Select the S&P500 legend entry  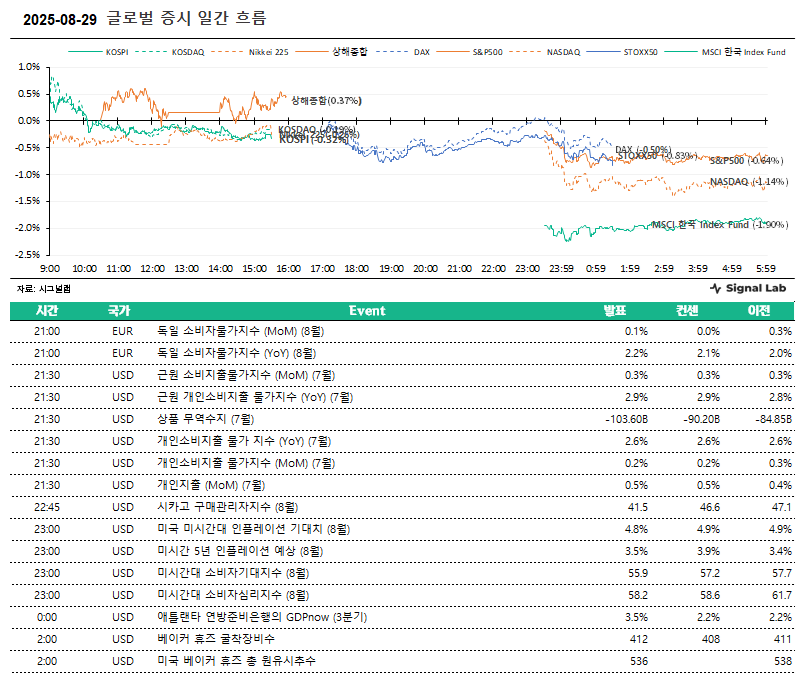click(x=470, y=52)
